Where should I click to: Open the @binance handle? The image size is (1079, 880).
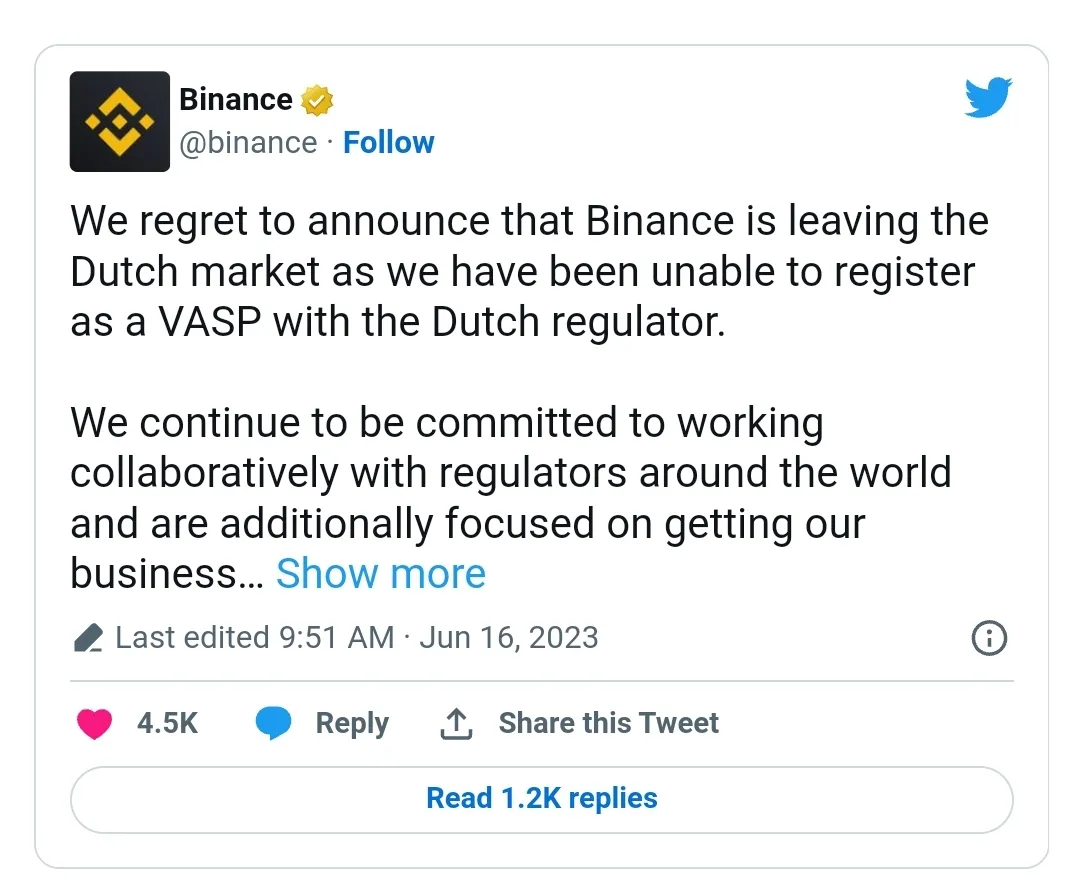248,143
